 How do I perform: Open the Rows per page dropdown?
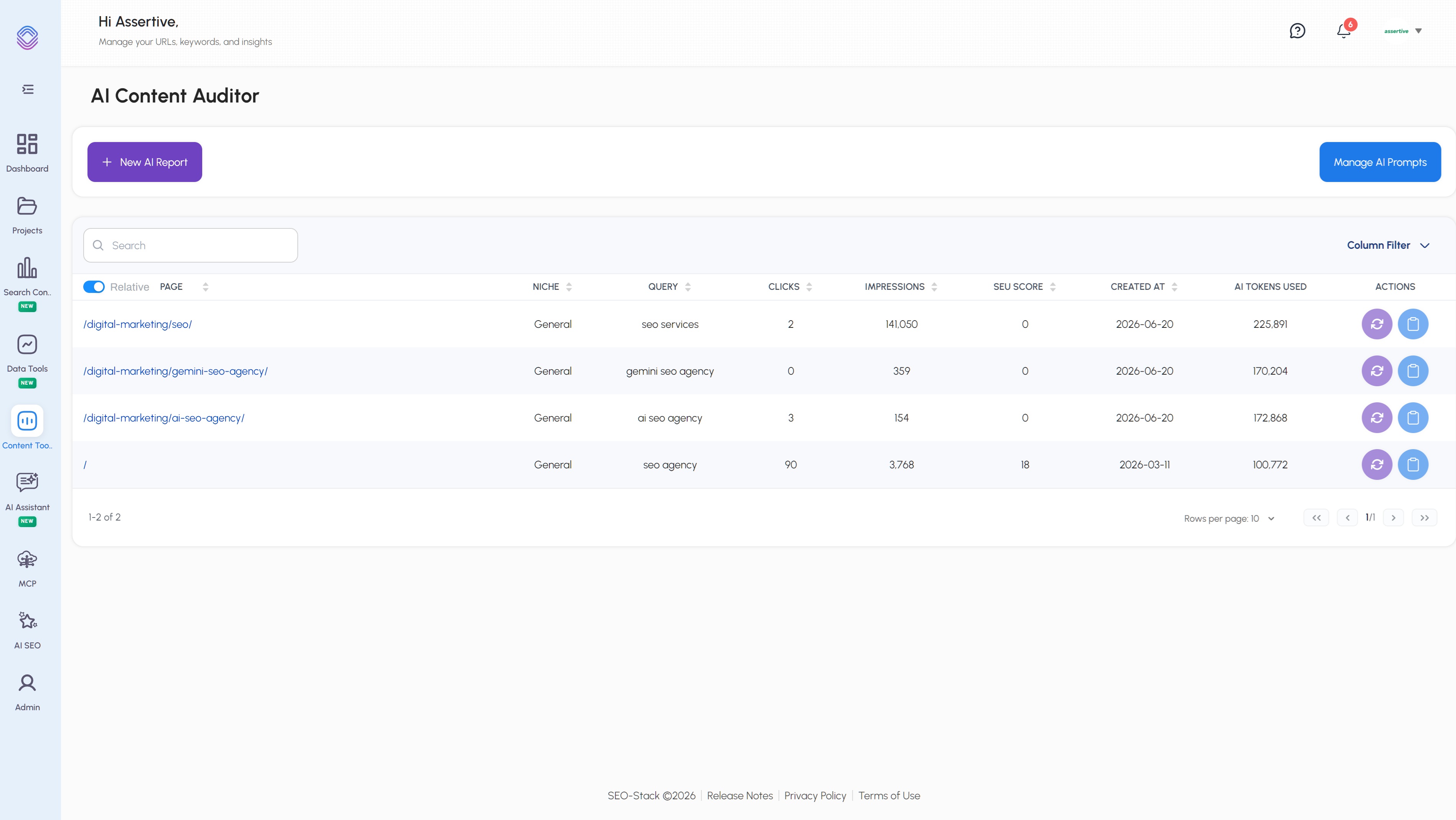coord(1230,519)
